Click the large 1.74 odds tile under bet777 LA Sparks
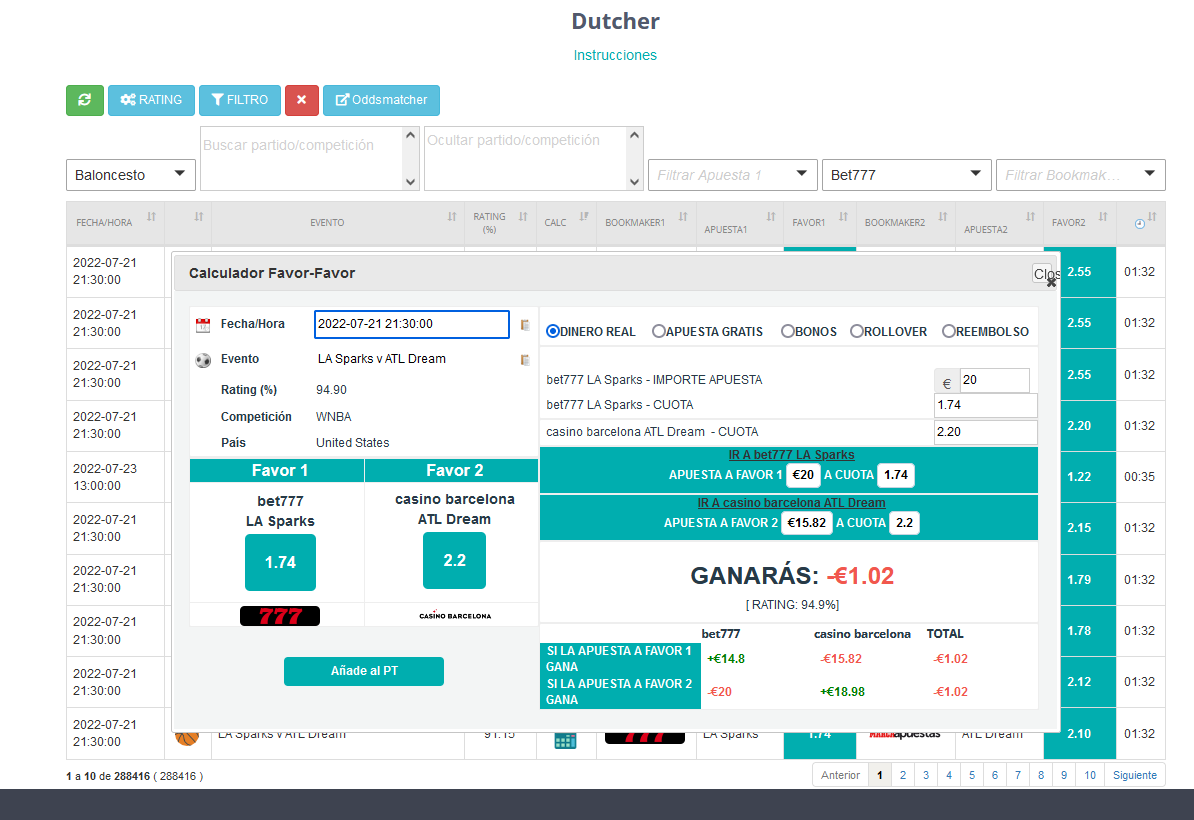Image resolution: width=1194 pixels, height=820 pixels. click(x=280, y=563)
